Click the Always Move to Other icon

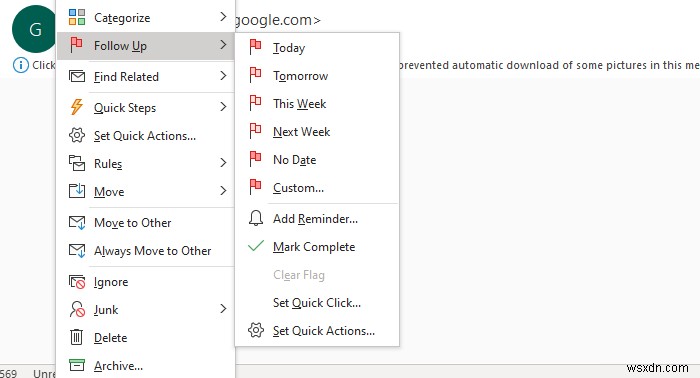(77, 250)
